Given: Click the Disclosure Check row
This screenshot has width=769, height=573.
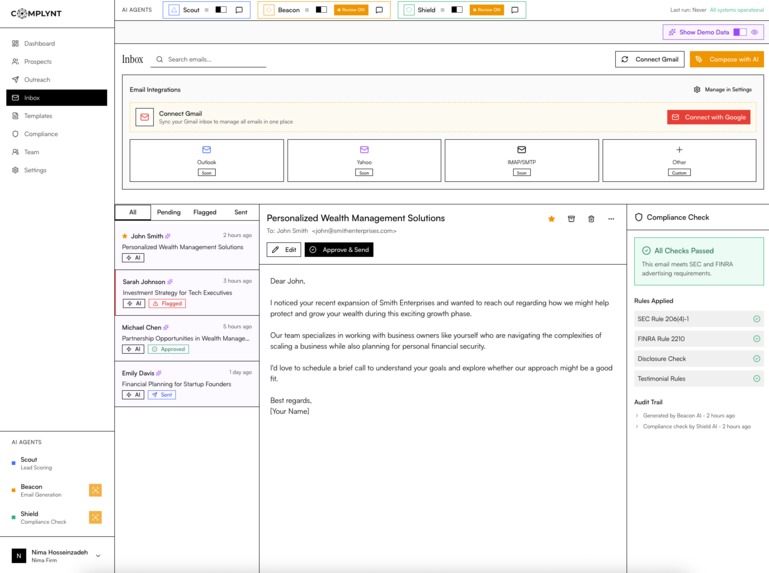Looking at the screenshot, I should click(x=699, y=359).
